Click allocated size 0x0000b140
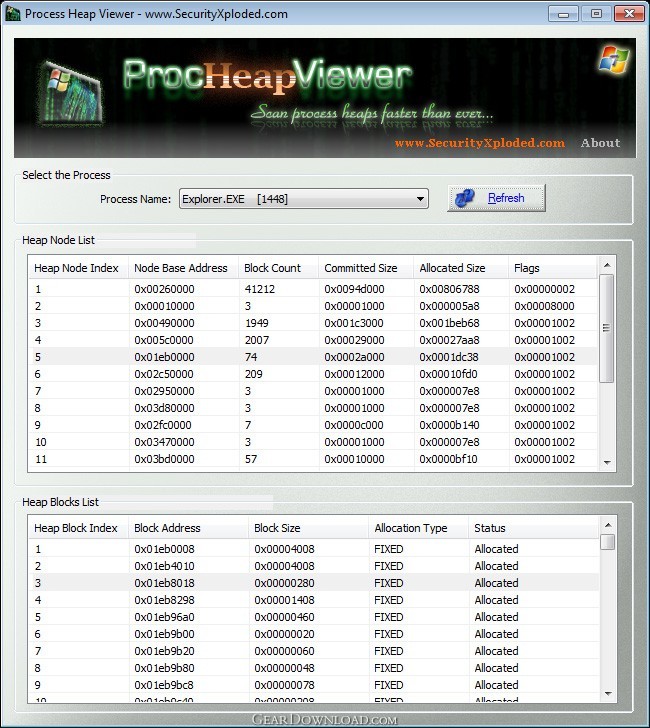The width and height of the screenshot is (650, 728). pyautogui.click(x=449, y=425)
